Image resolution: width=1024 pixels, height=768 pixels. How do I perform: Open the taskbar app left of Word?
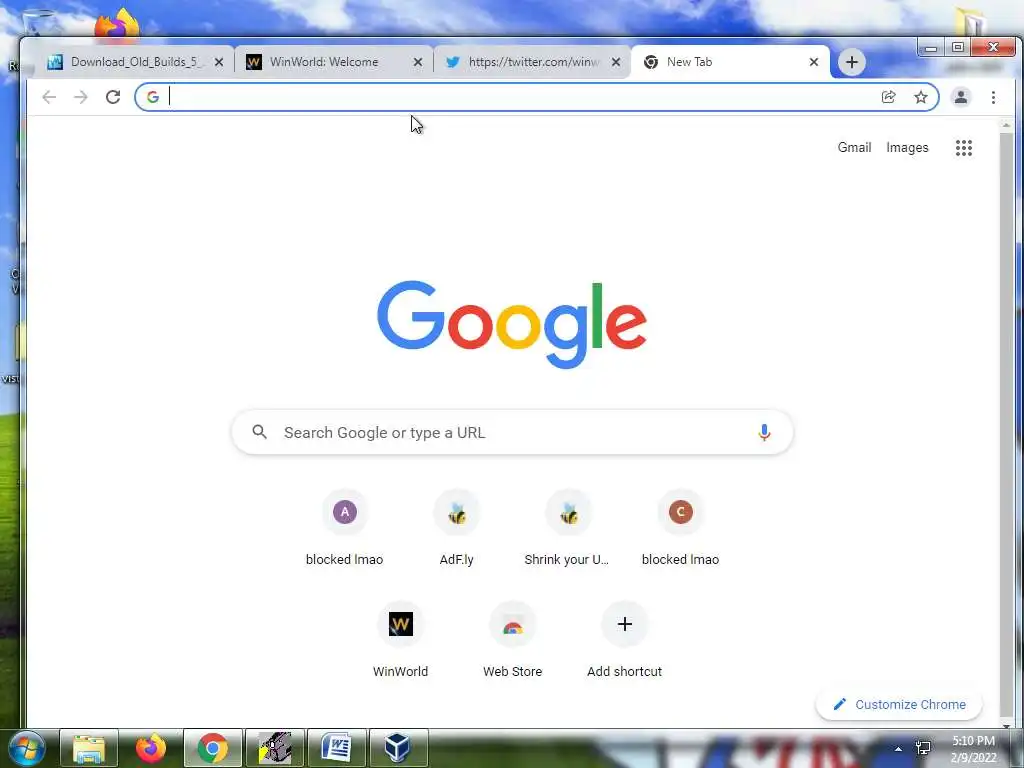[275, 748]
